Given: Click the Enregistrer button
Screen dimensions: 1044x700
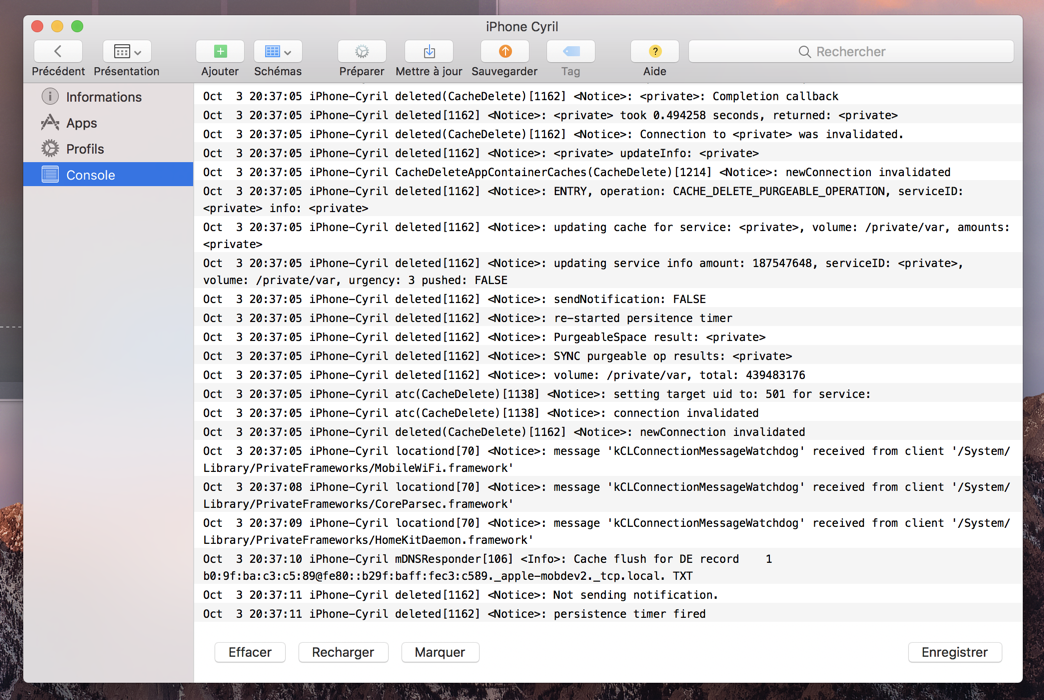Looking at the screenshot, I should [x=954, y=652].
